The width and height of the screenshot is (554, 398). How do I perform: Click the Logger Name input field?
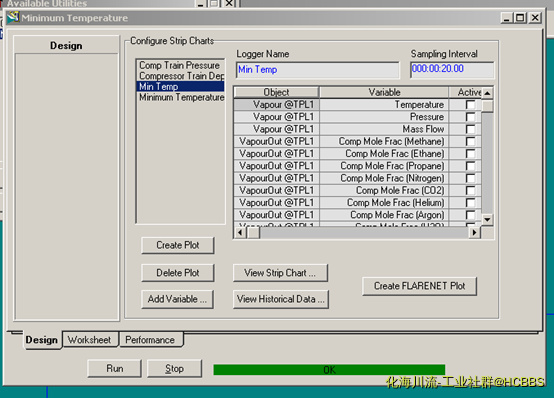(x=318, y=70)
